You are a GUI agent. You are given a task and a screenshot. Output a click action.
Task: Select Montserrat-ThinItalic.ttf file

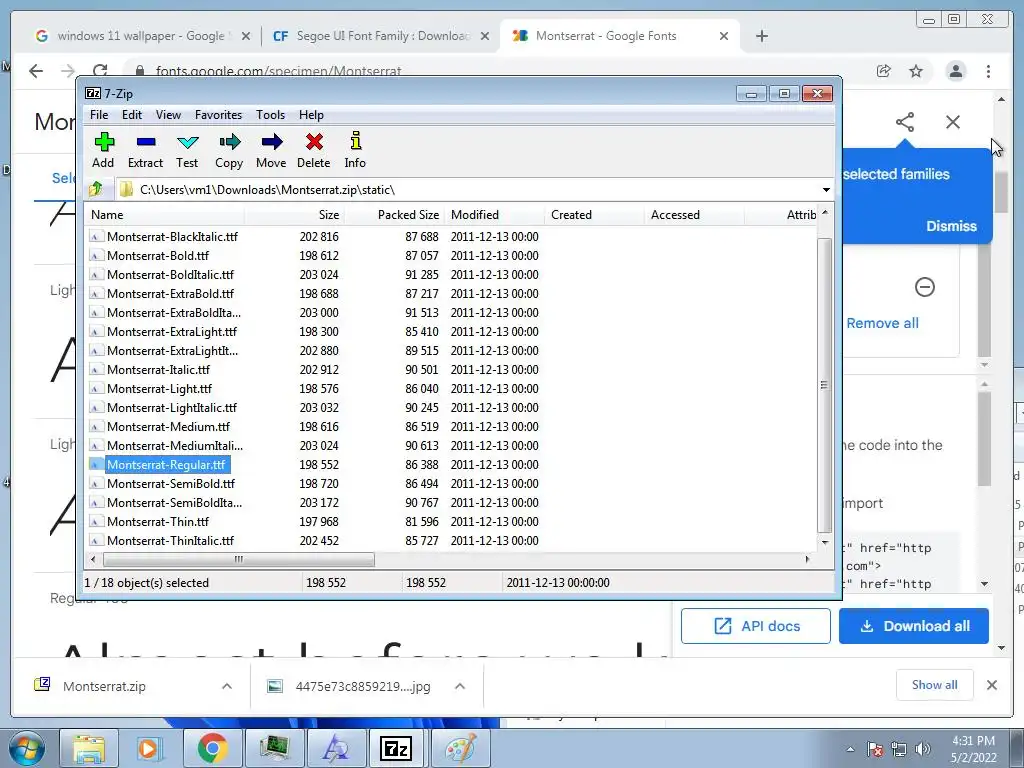(x=170, y=541)
